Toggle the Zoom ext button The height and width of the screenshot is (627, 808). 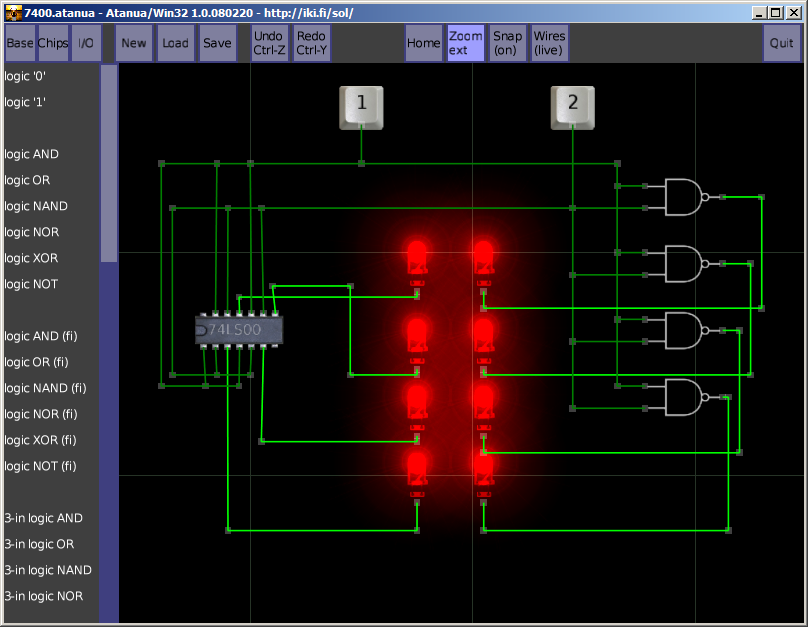click(x=465, y=43)
